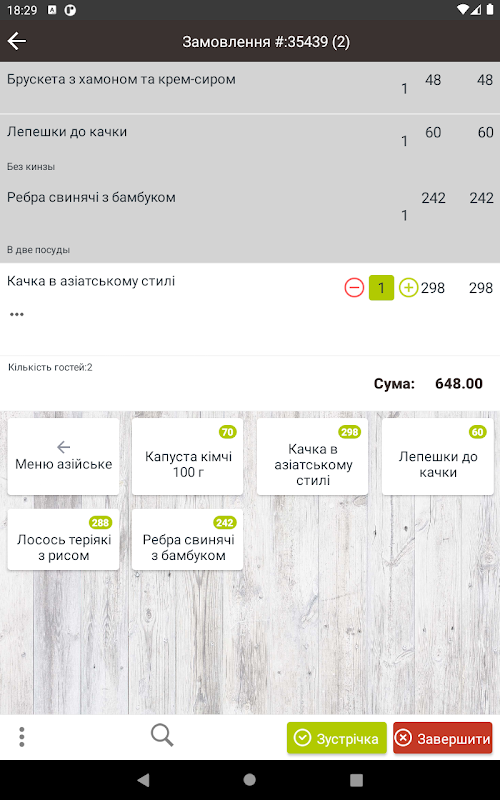The height and width of the screenshot is (800, 500).
Task: Go back to Меню азійське category
Action: (63, 457)
